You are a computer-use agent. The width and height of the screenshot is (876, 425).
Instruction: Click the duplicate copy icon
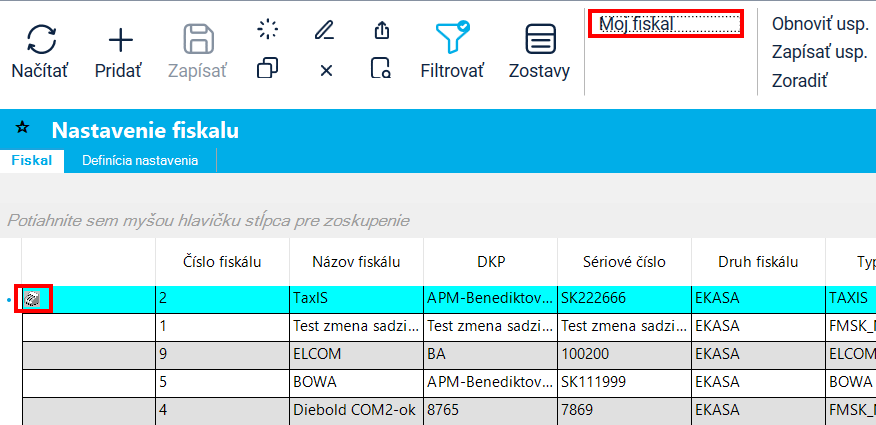pyautogui.click(x=268, y=69)
